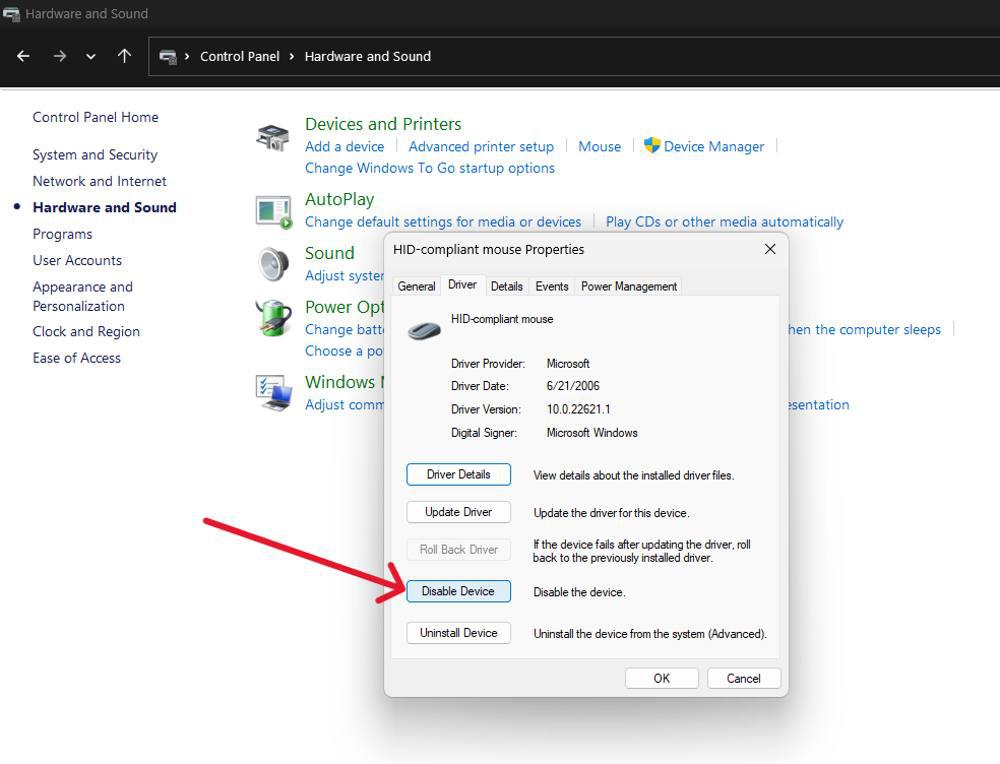This screenshot has height=764, width=1000.
Task: Open recent locations dropdown chevron
Action: (91, 56)
